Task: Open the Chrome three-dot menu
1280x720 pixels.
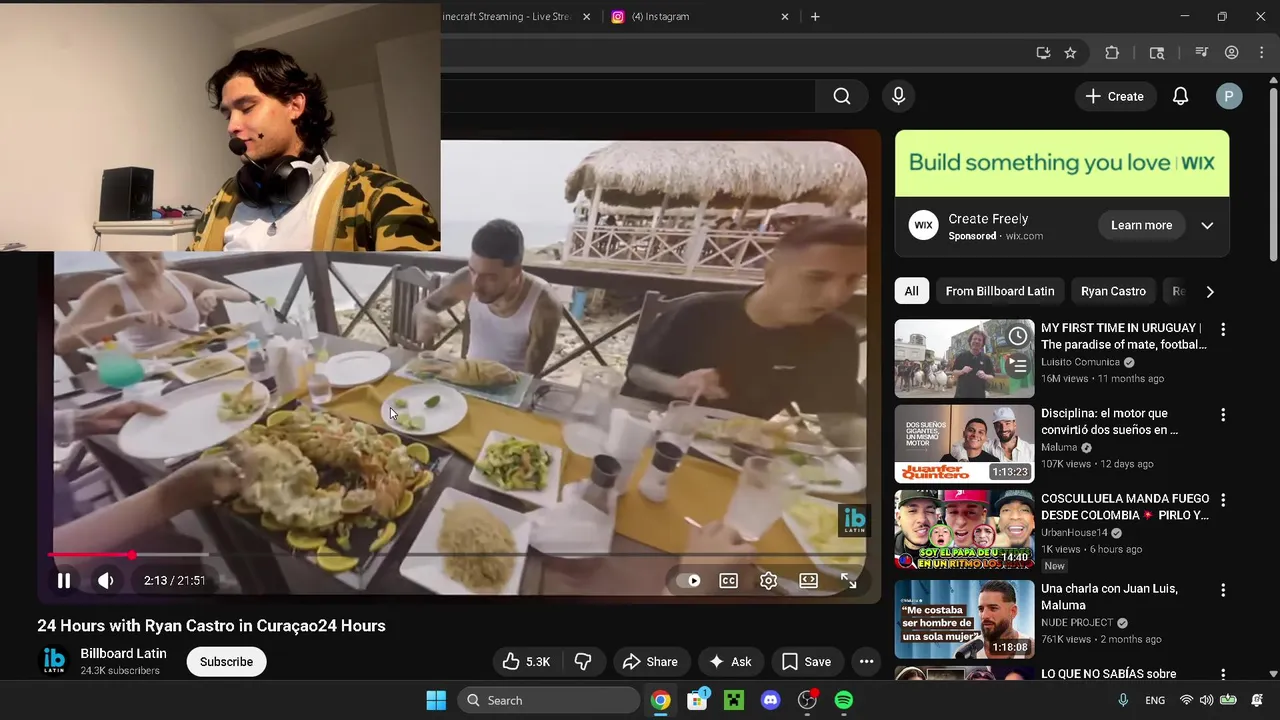Action: 1263,53
